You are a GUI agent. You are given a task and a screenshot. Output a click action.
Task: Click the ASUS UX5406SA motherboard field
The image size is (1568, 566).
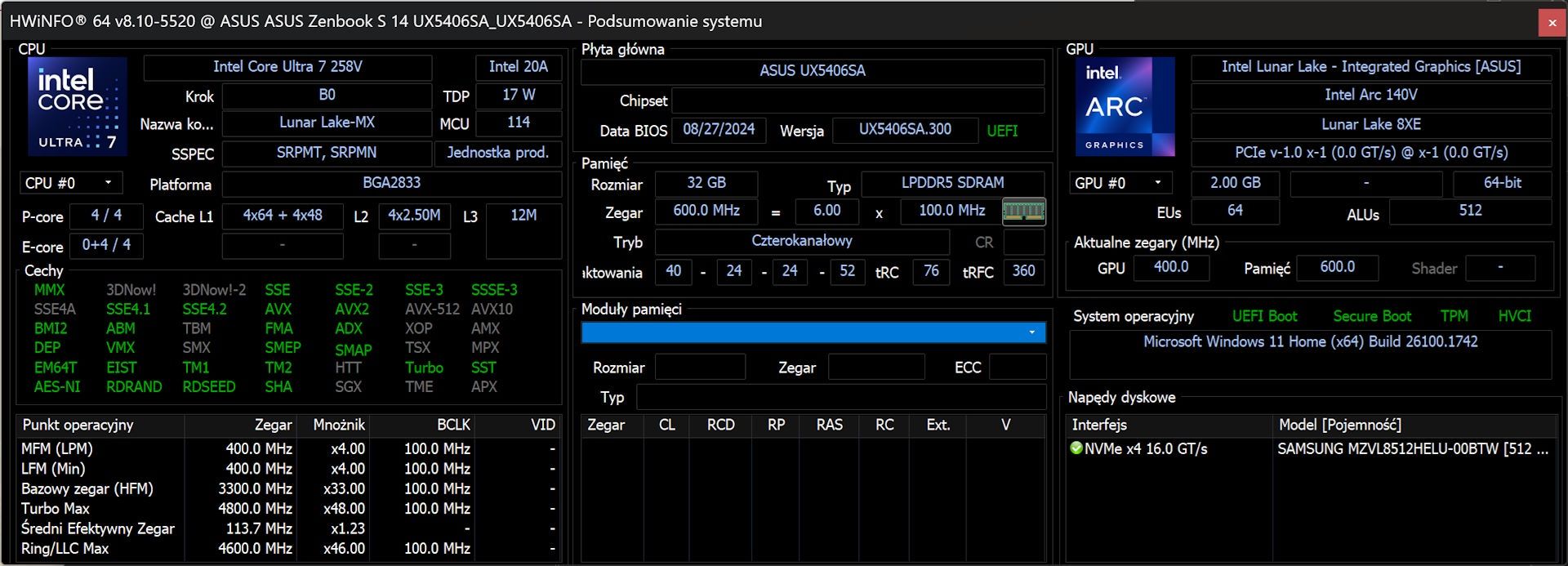click(813, 71)
